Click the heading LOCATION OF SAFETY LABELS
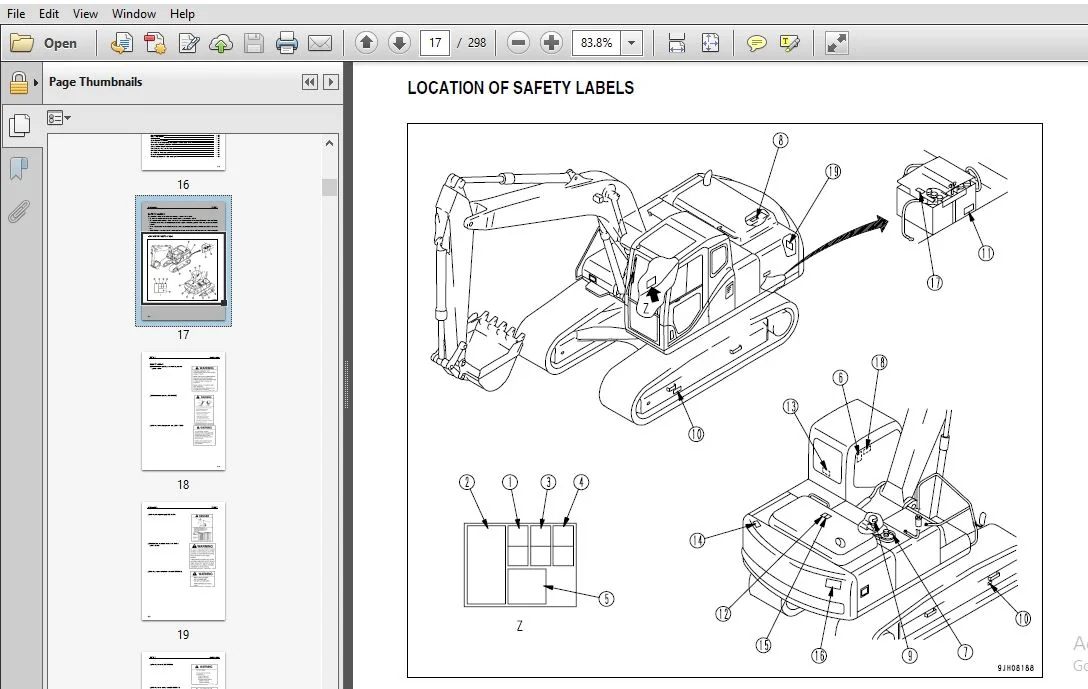 click(x=520, y=88)
